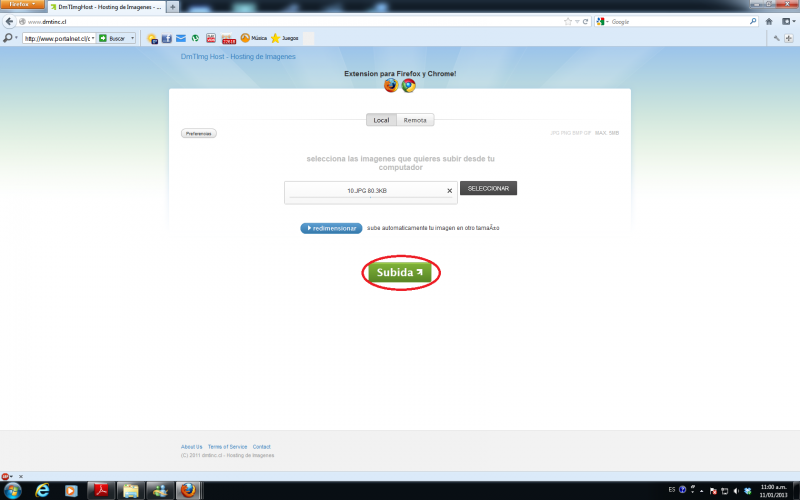Click the magnifier in the Google search box

pos(753,21)
